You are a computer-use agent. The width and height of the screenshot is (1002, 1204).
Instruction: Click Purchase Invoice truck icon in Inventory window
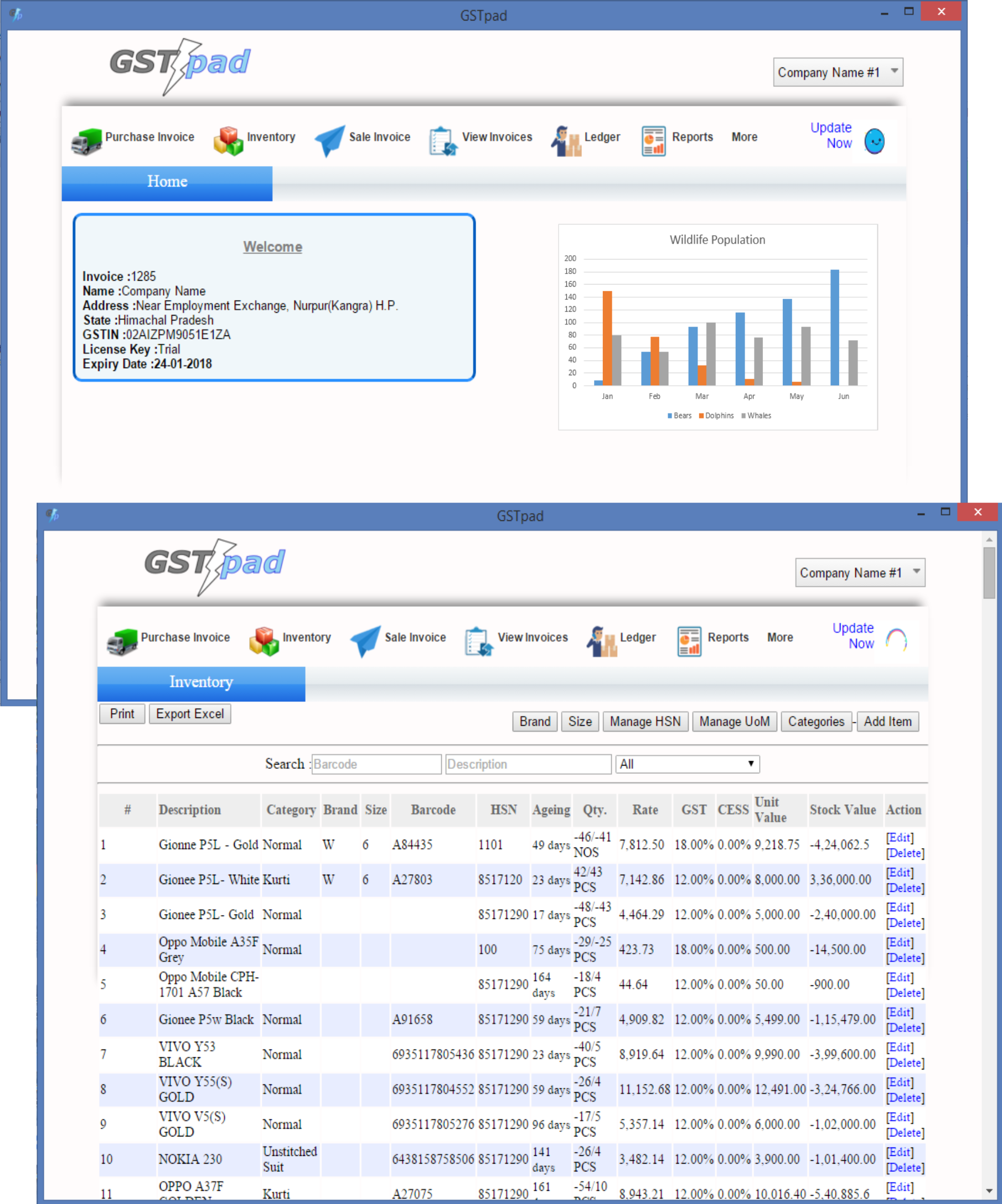122,642
